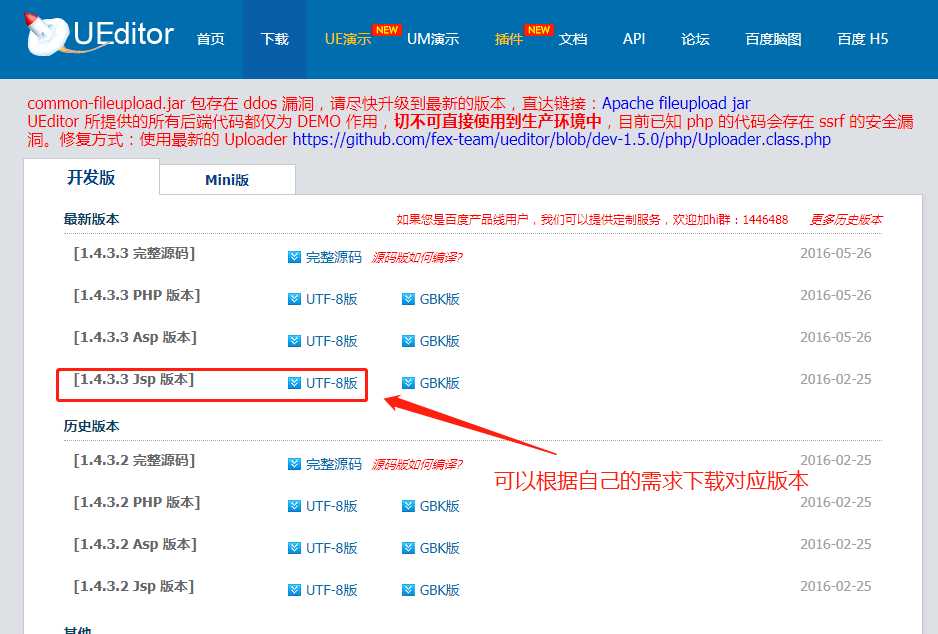Download 1.4.3.2 Asp GBK版 text link

(439, 548)
